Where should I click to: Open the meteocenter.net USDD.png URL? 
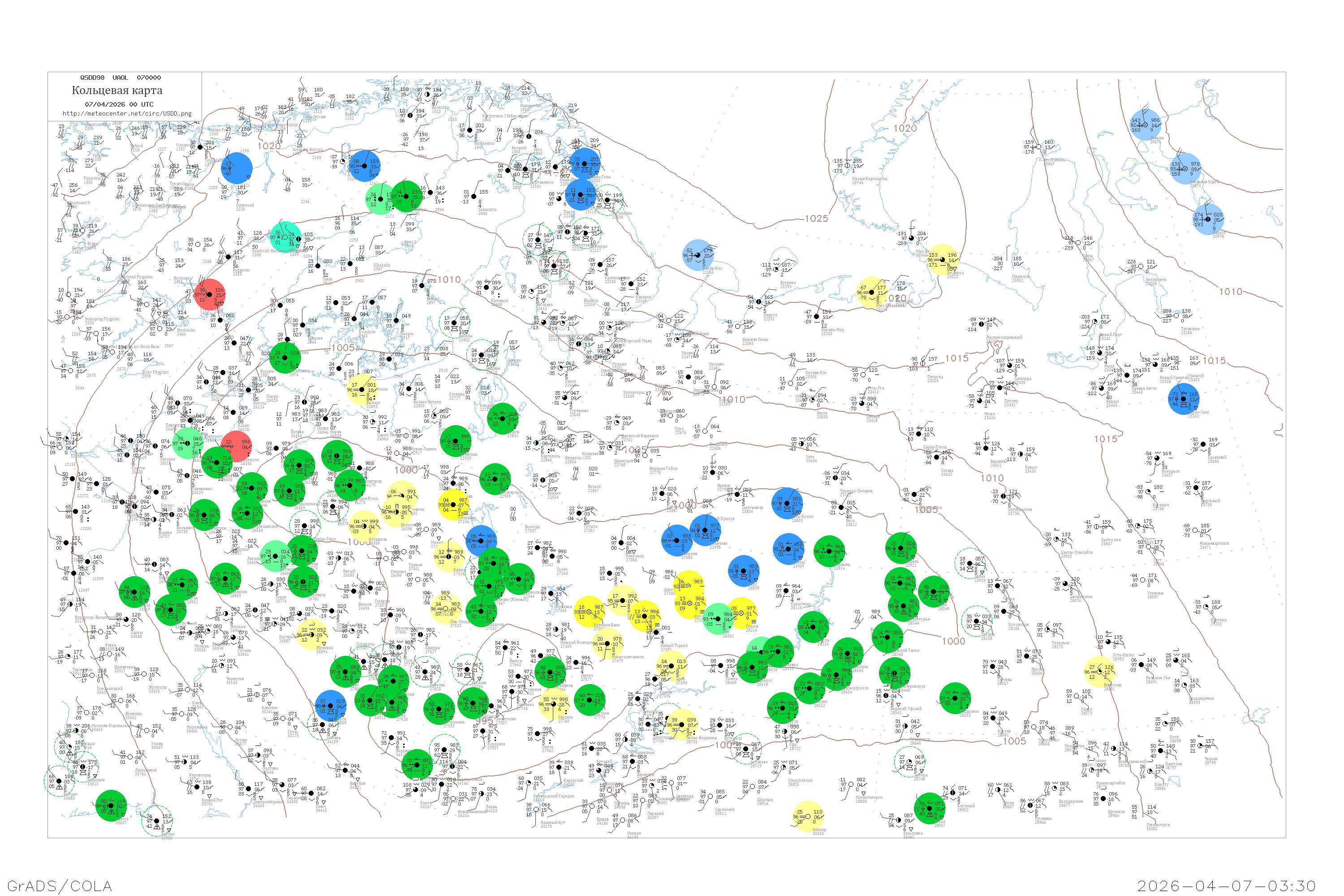click(x=127, y=114)
